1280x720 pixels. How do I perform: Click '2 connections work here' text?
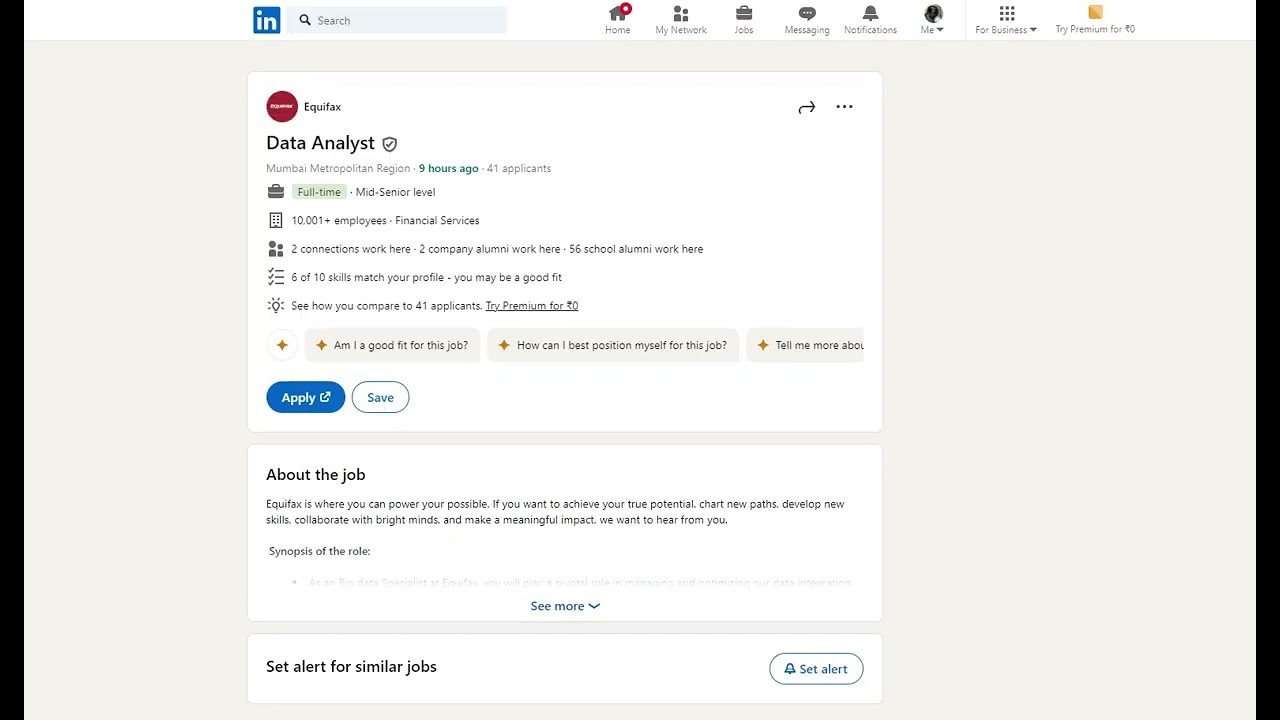[351, 249]
